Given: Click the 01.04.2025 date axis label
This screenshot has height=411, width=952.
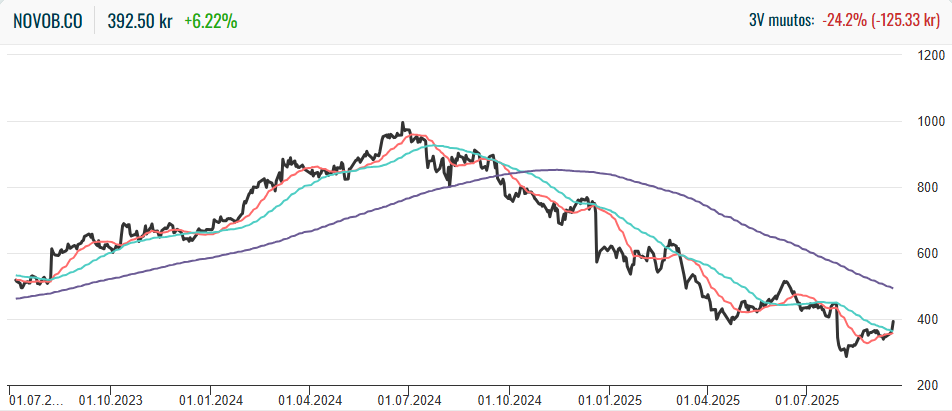Looking at the screenshot, I should pyautogui.click(x=707, y=398).
